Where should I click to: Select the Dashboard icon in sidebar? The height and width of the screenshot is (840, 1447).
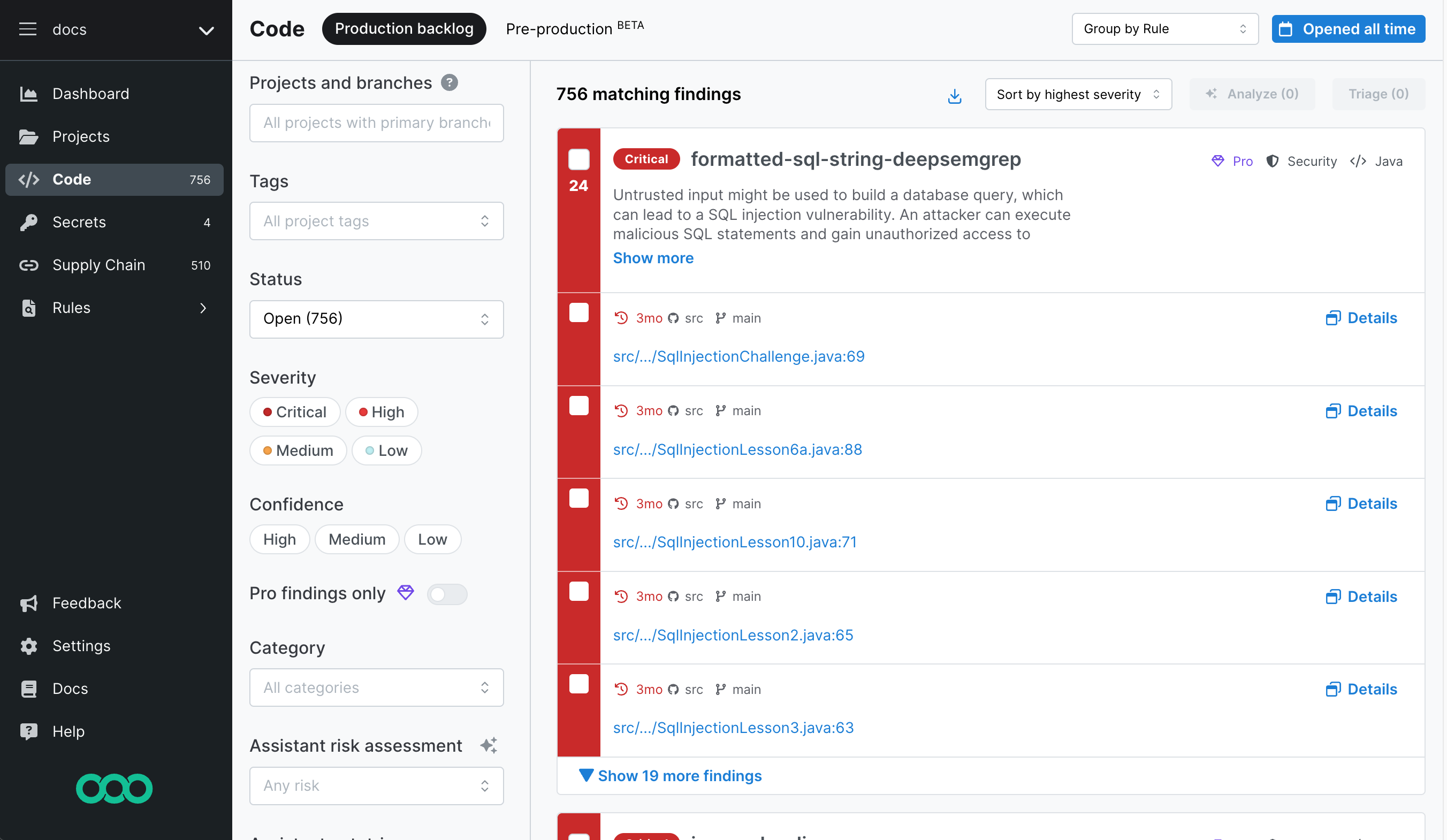click(29, 93)
